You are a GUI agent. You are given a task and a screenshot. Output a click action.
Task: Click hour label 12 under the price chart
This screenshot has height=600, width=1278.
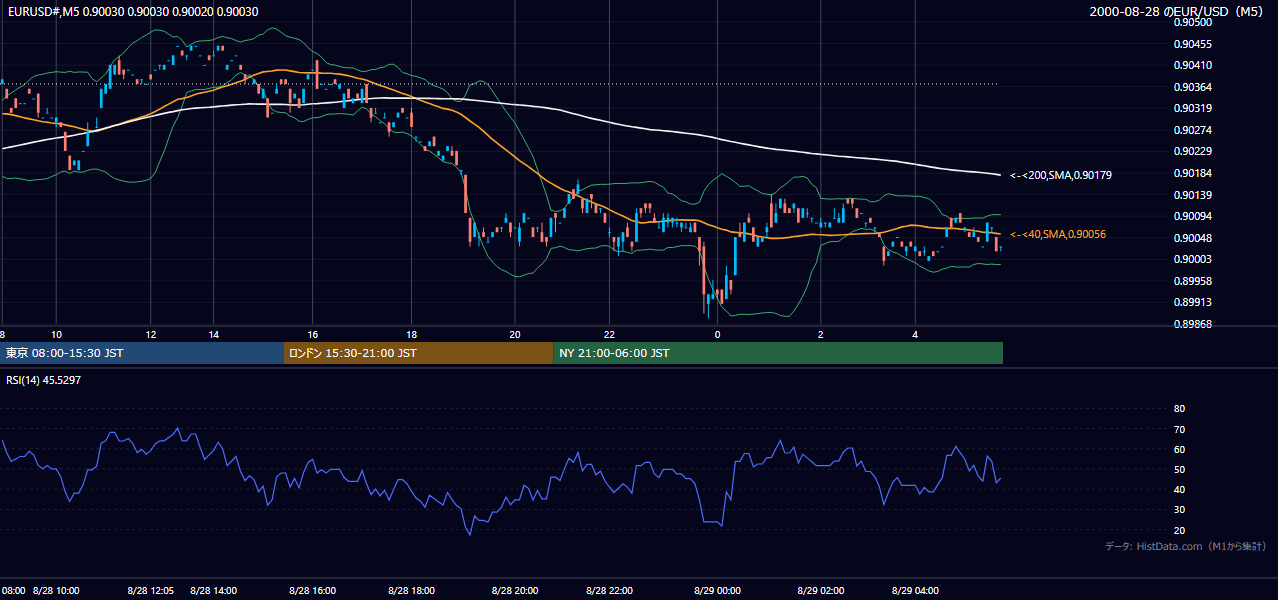[151, 334]
